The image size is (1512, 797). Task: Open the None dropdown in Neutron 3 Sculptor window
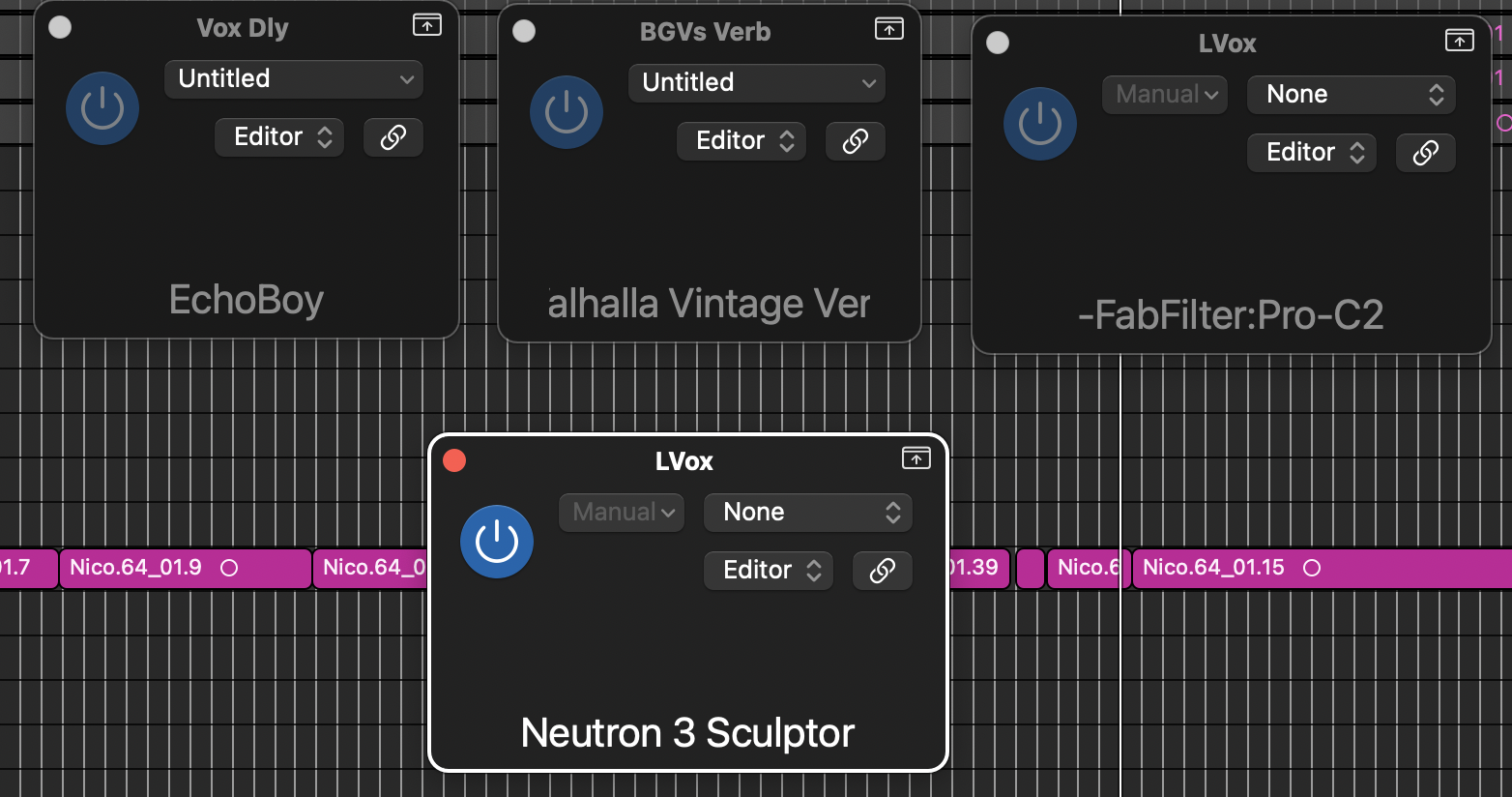point(808,513)
